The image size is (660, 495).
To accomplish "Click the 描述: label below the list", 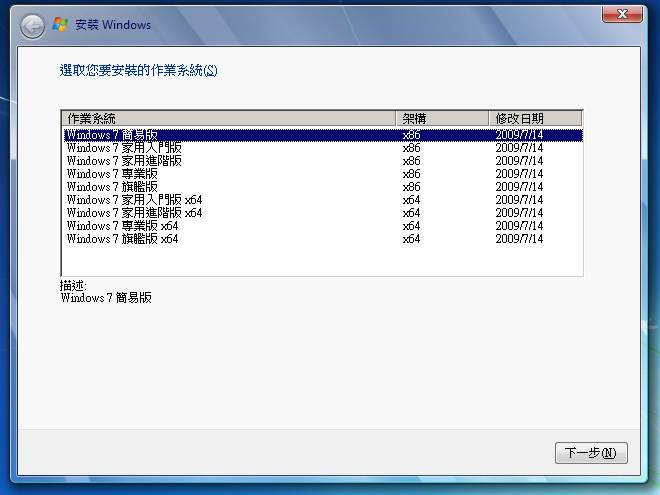I will pos(73,285).
